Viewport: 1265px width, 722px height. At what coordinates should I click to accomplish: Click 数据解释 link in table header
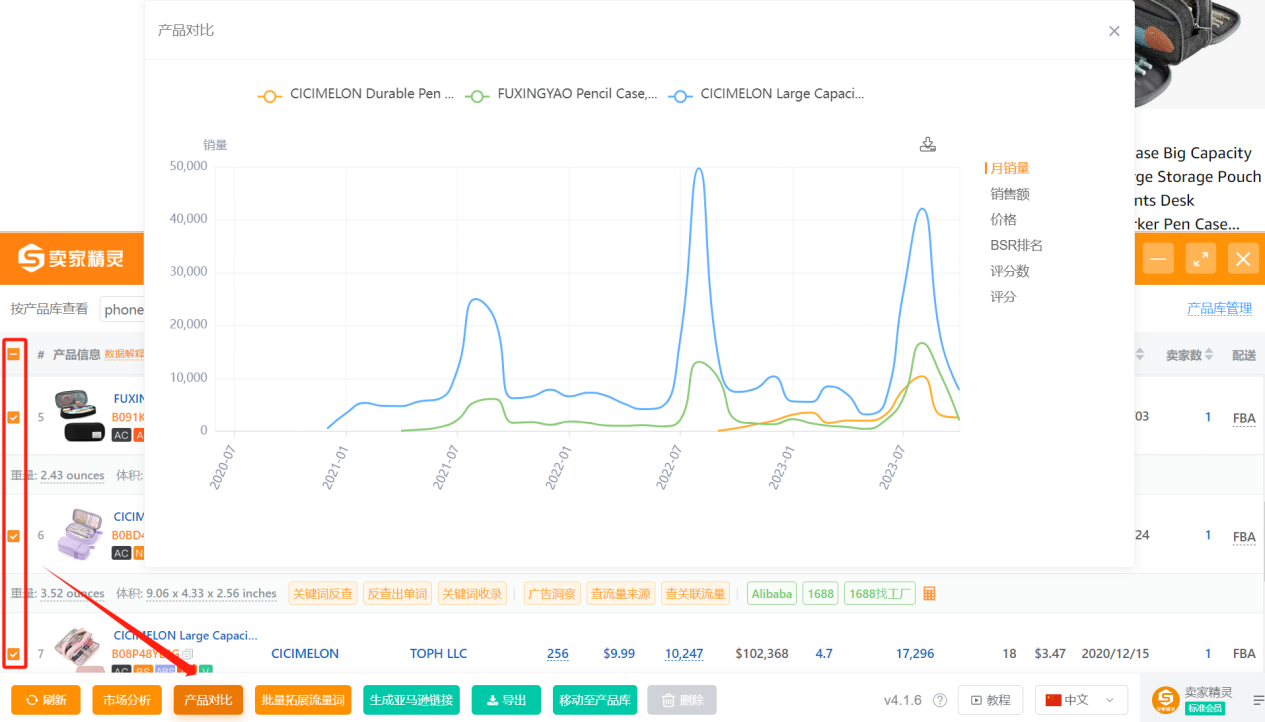click(124, 354)
